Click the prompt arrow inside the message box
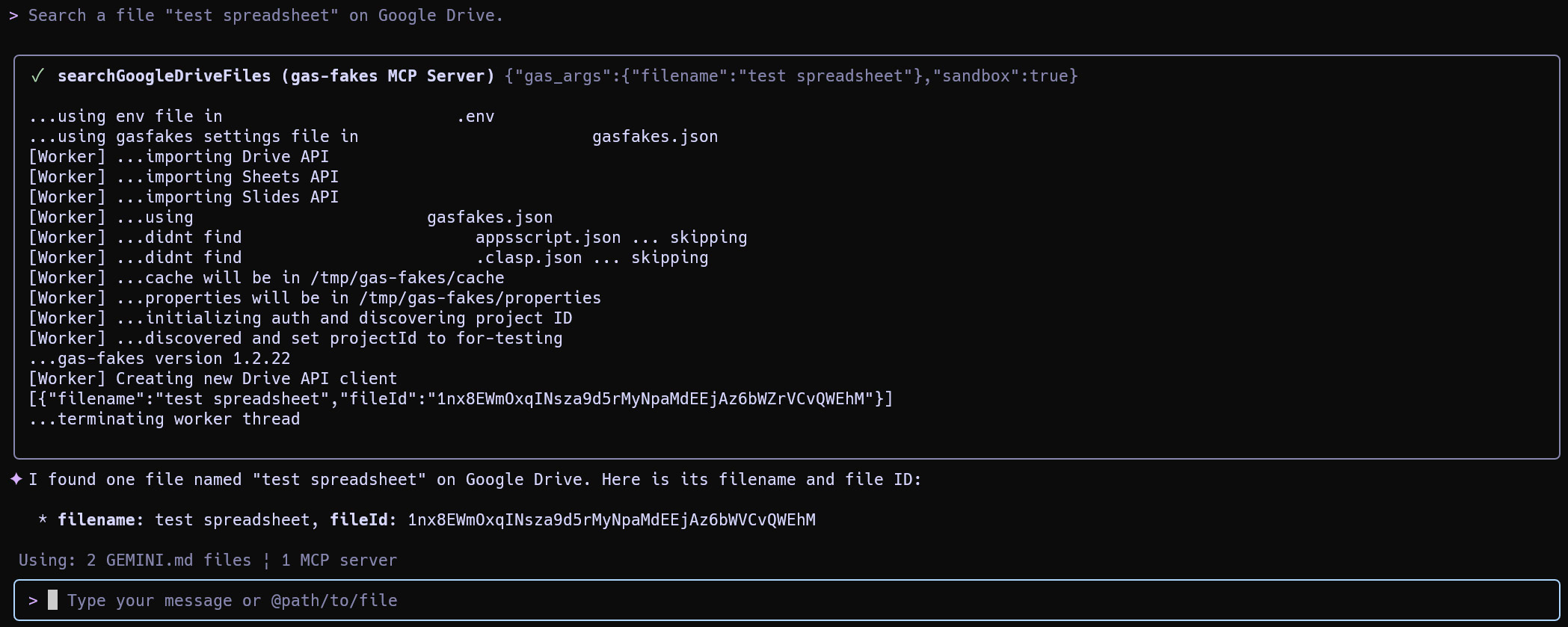This screenshot has height=627, width=1568. (x=33, y=601)
